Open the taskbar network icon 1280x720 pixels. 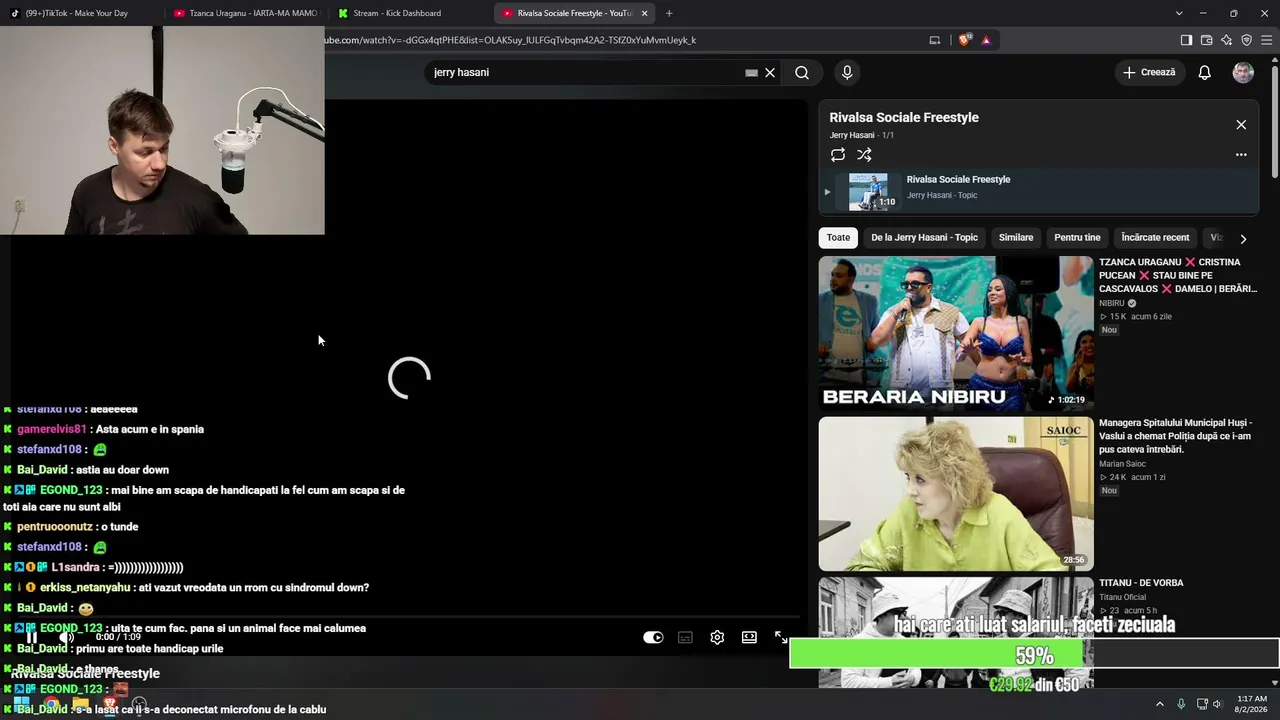1202,704
